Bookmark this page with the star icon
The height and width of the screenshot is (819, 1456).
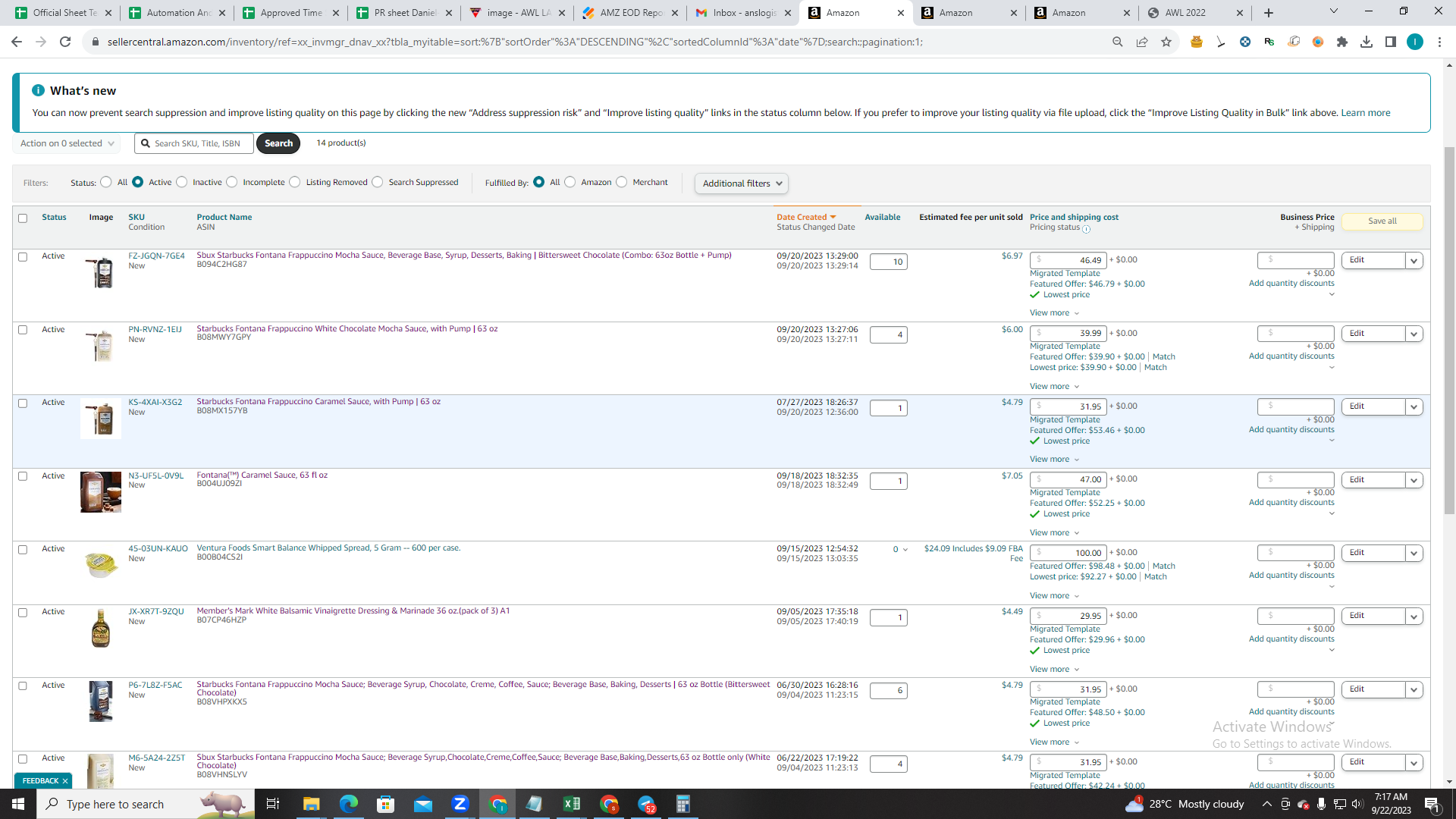(x=1166, y=42)
